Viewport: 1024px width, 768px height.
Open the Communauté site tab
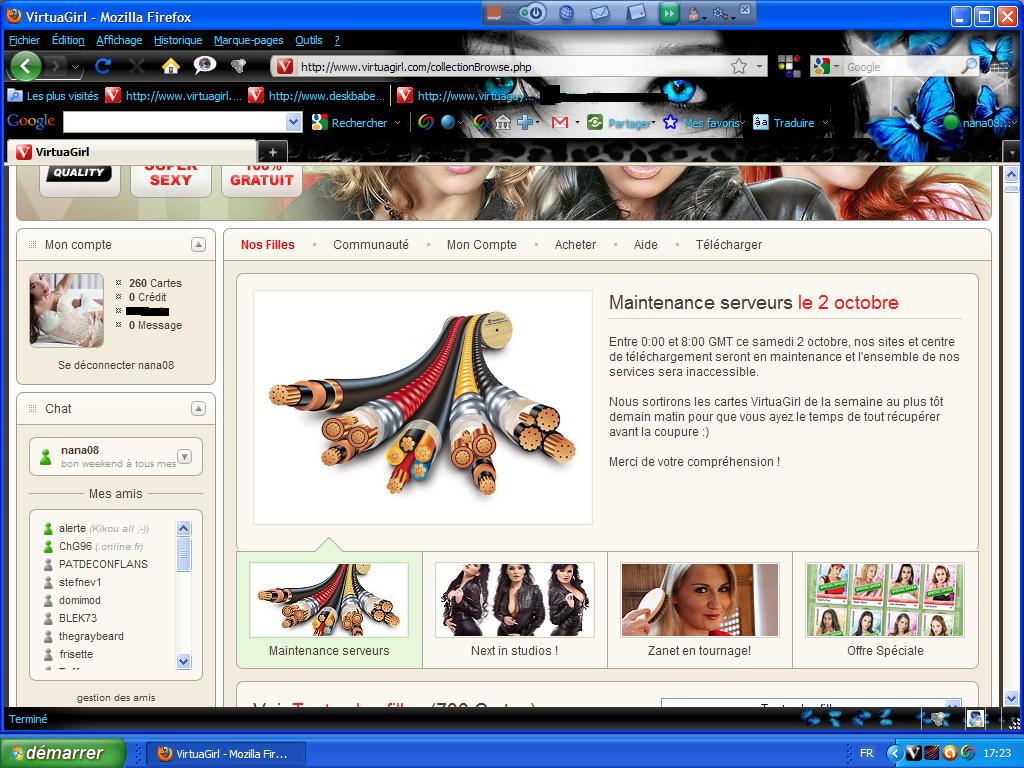click(370, 245)
